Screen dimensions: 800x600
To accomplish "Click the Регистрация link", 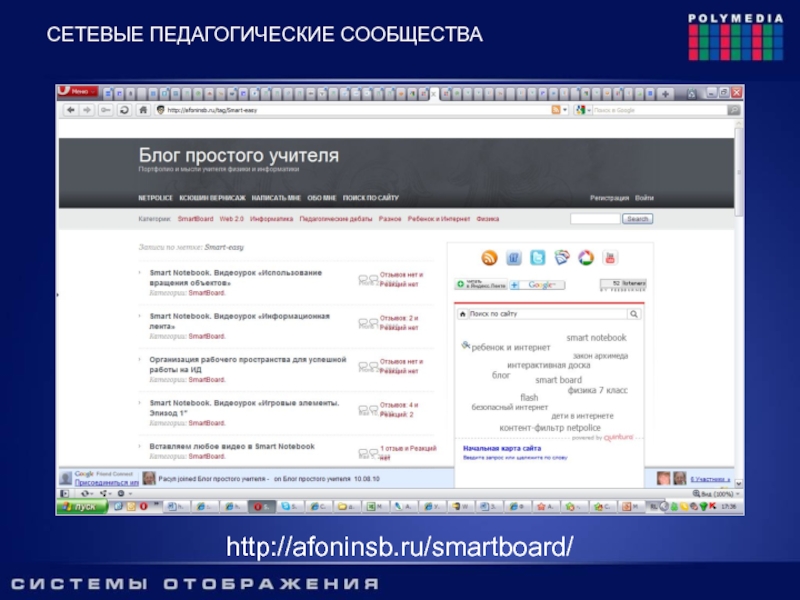I will (609, 198).
